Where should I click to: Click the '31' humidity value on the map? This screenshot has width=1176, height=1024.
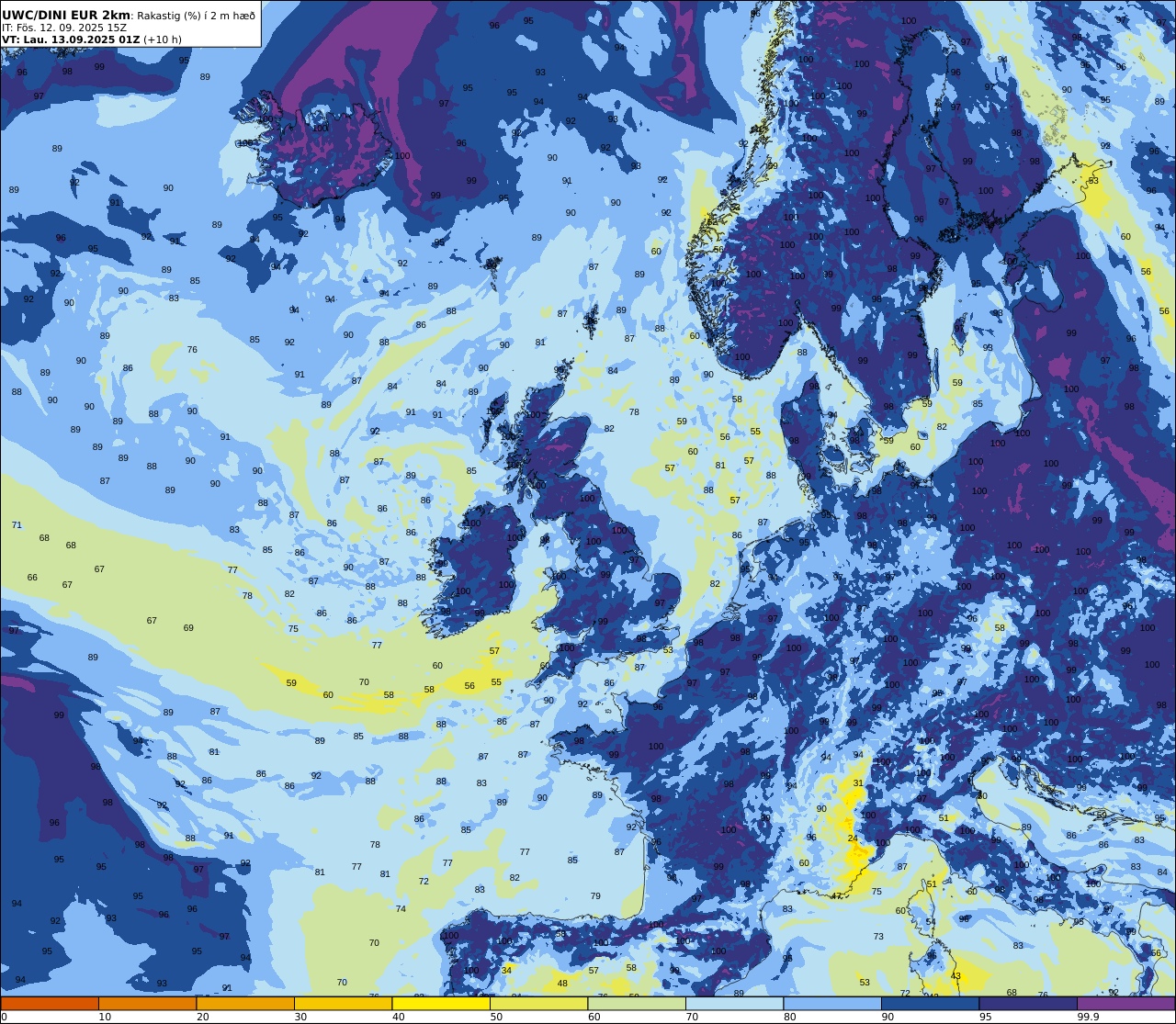tap(858, 783)
